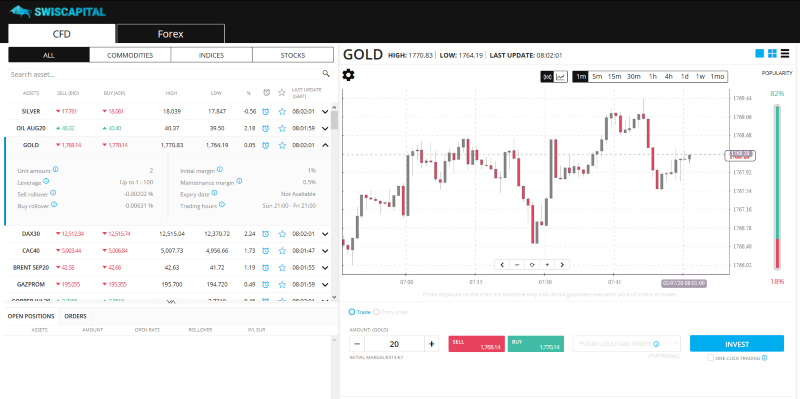800x399 pixels.
Task: Reset chart view with center icon
Action: 532,264
